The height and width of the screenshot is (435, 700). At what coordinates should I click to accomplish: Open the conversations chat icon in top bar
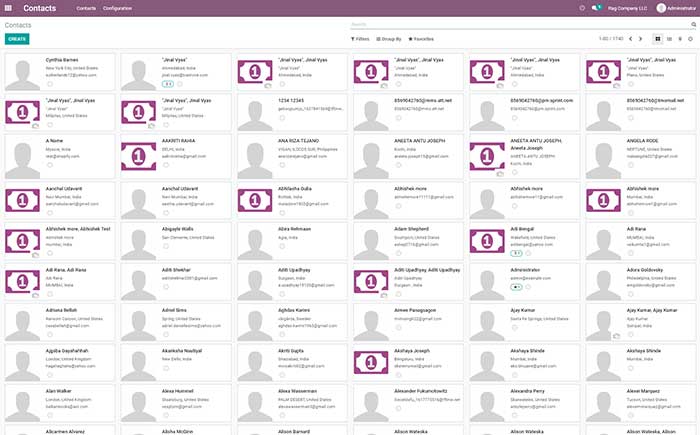[596, 8]
